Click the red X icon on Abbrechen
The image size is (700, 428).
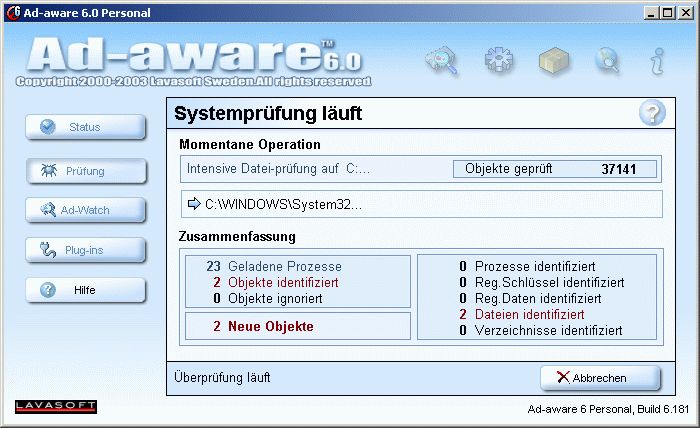pyautogui.click(x=563, y=378)
